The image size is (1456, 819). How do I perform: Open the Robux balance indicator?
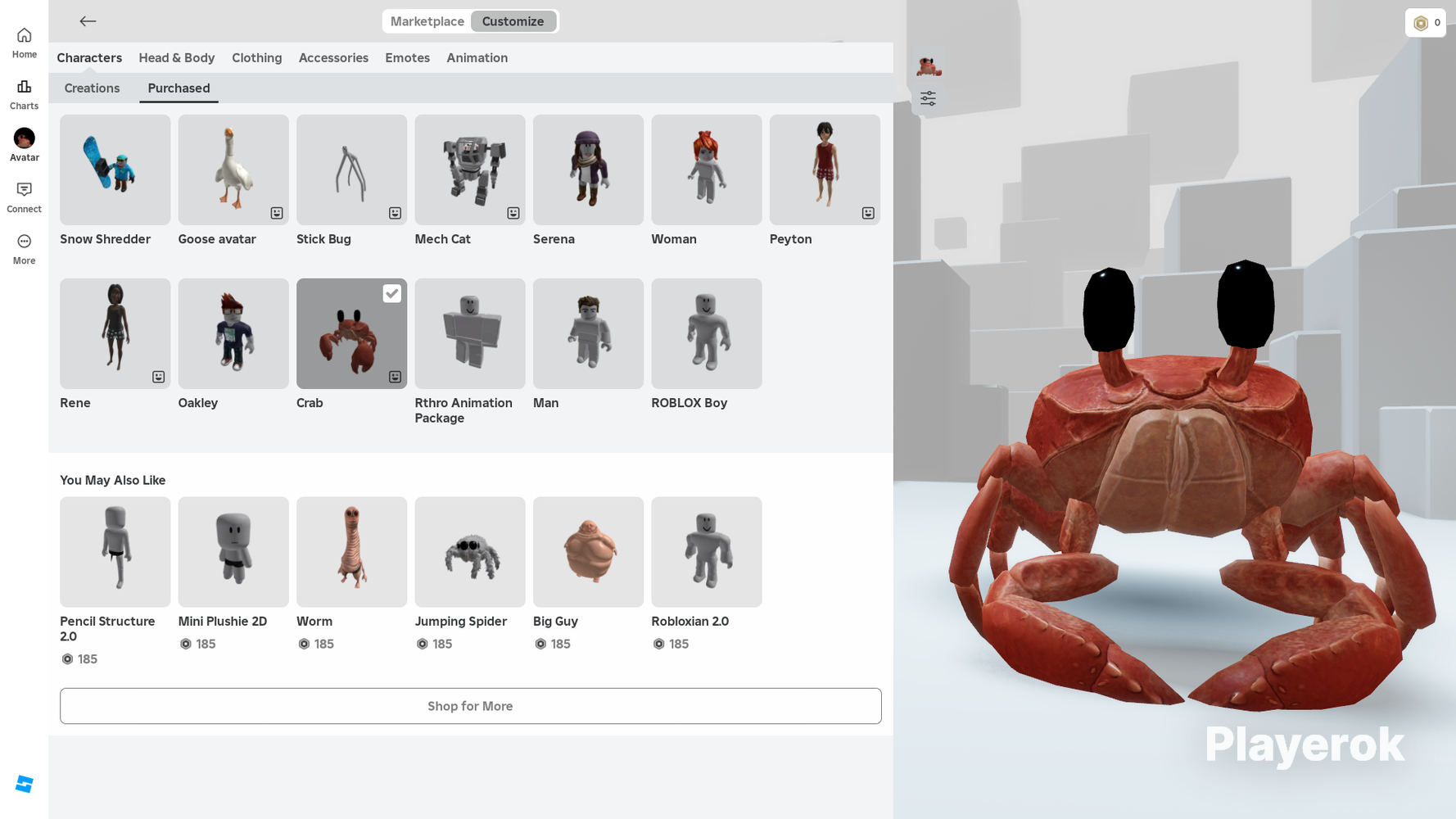click(x=1425, y=23)
